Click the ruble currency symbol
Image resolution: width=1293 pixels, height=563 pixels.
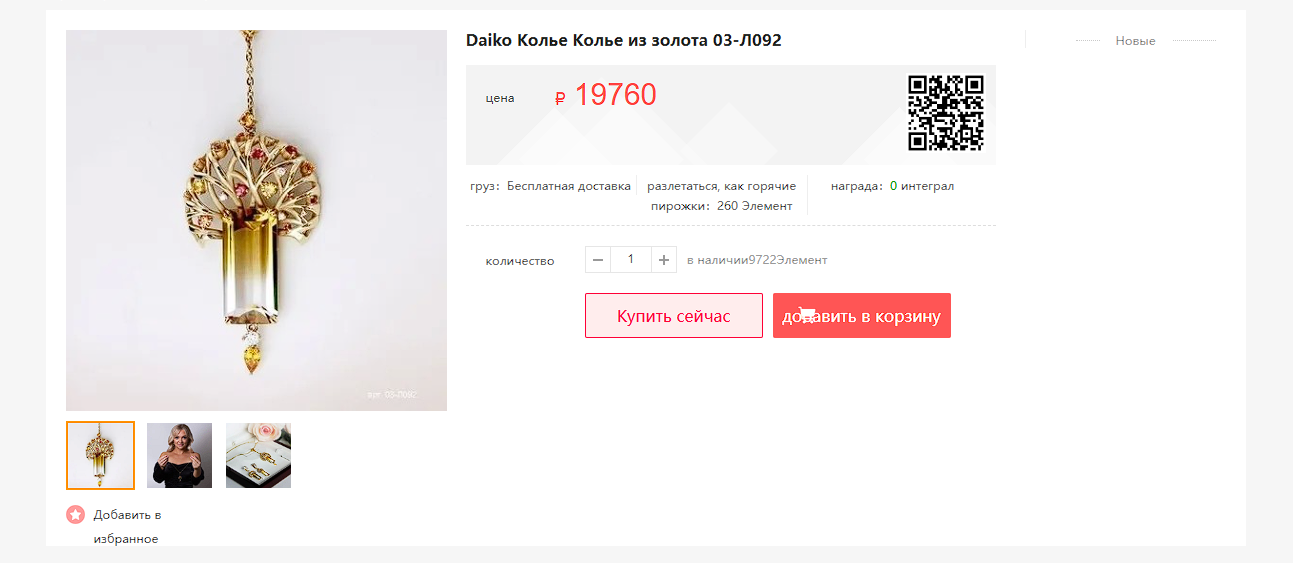(x=560, y=98)
